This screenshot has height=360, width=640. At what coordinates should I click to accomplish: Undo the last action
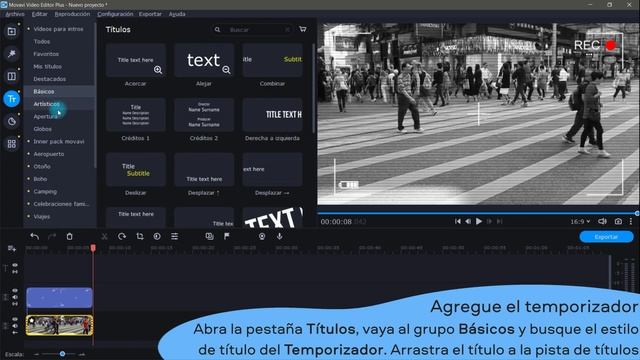[x=35, y=236]
